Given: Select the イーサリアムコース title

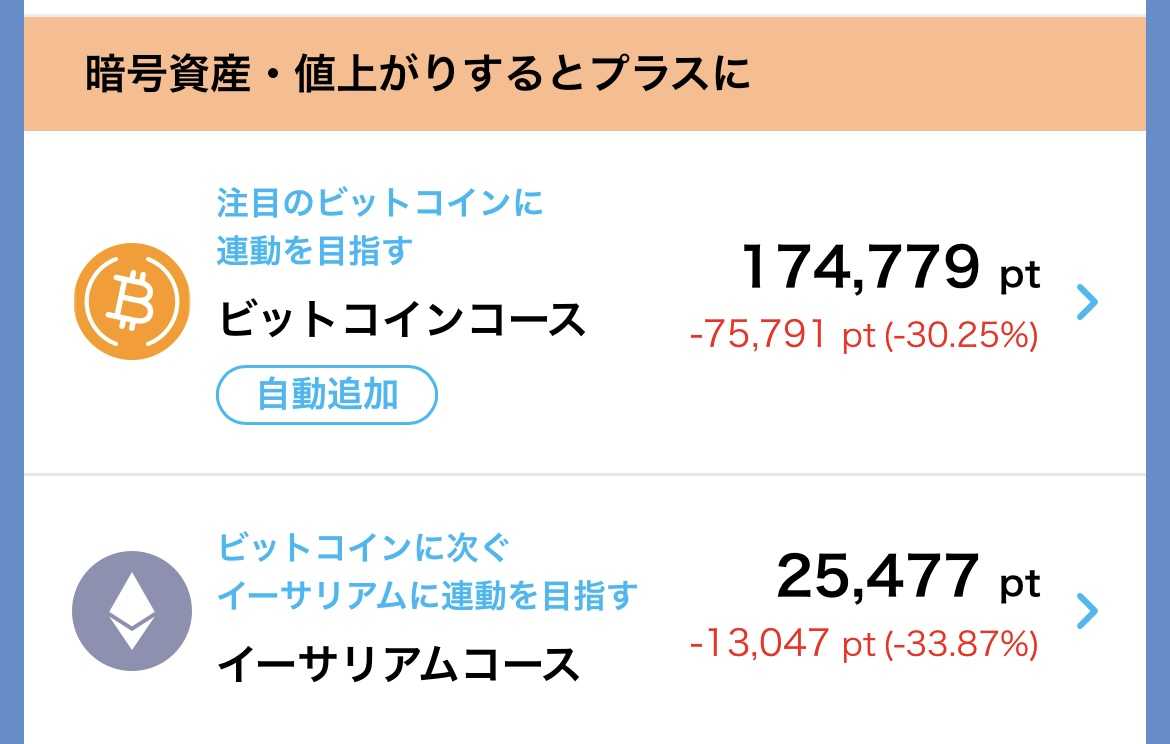Looking at the screenshot, I should pos(399,664).
